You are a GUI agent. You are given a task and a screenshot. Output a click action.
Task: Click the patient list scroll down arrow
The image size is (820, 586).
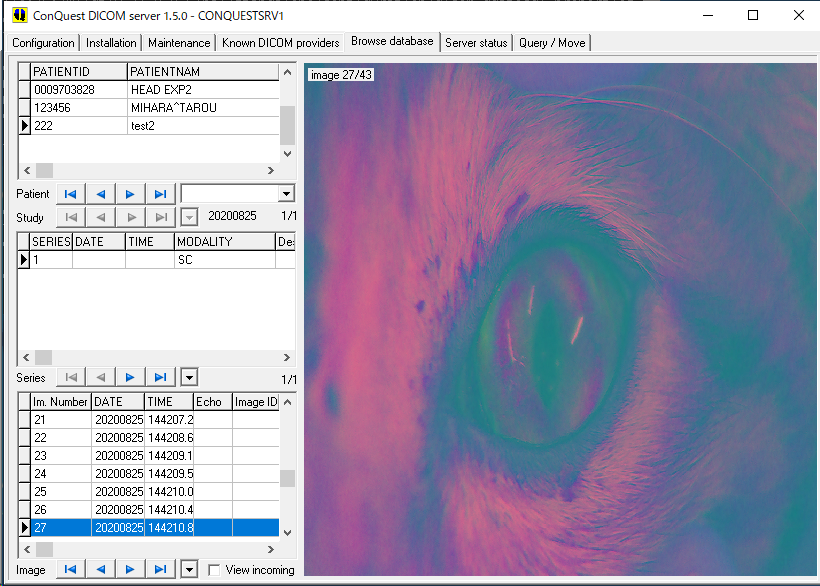click(287, 154)
